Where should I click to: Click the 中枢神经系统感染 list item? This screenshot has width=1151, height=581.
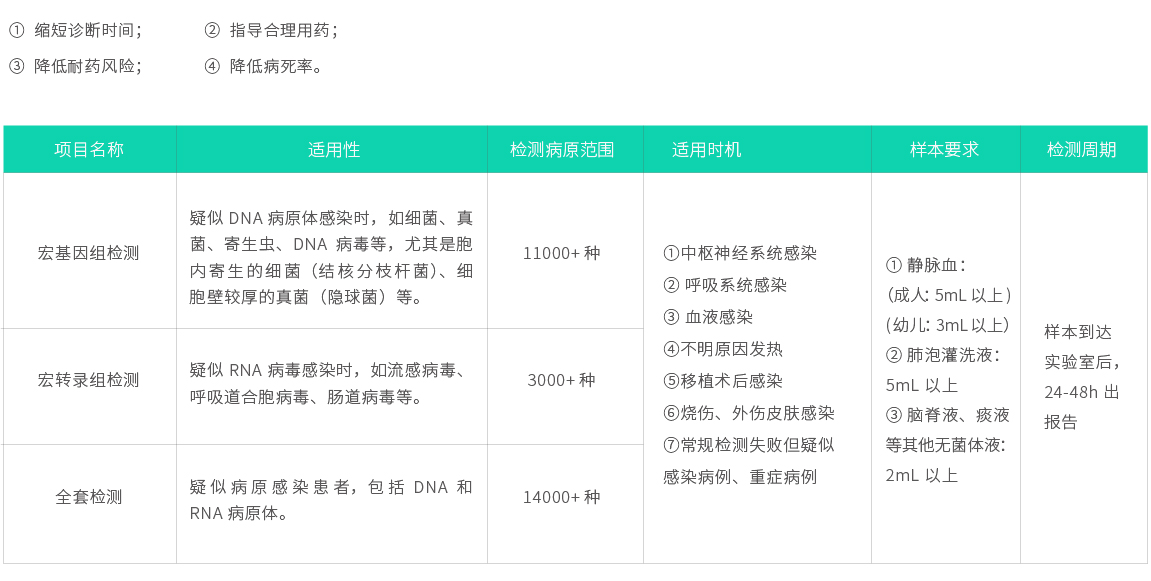click(740, 253)
